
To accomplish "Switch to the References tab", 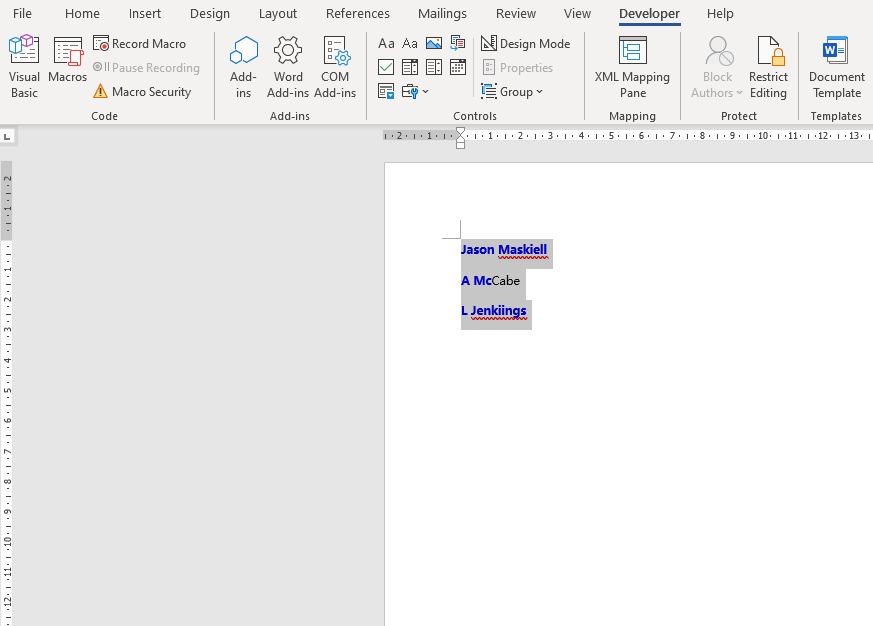I will click(x=358, y=13).
